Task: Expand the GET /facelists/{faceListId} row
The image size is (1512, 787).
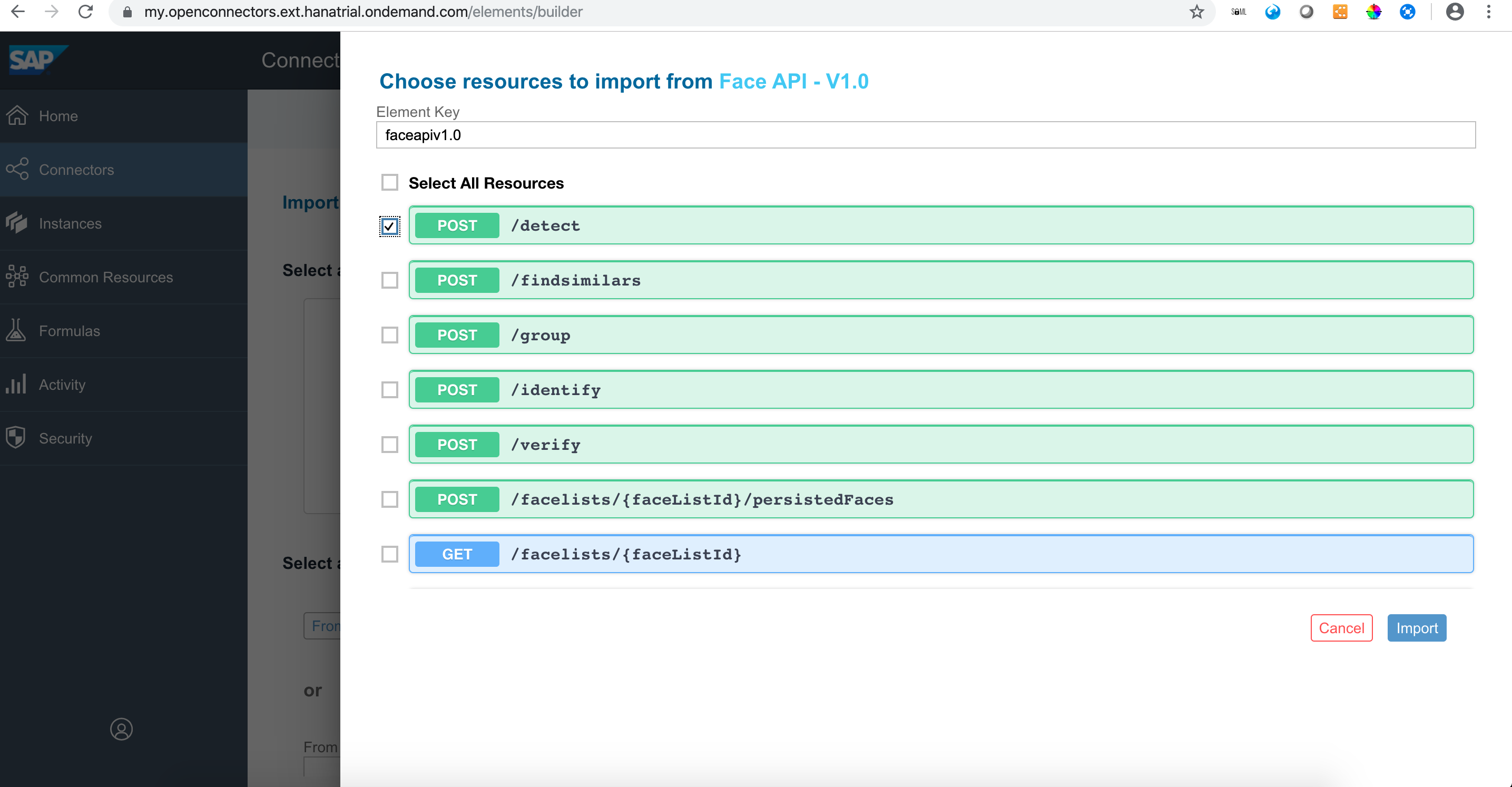Action: 939,554
